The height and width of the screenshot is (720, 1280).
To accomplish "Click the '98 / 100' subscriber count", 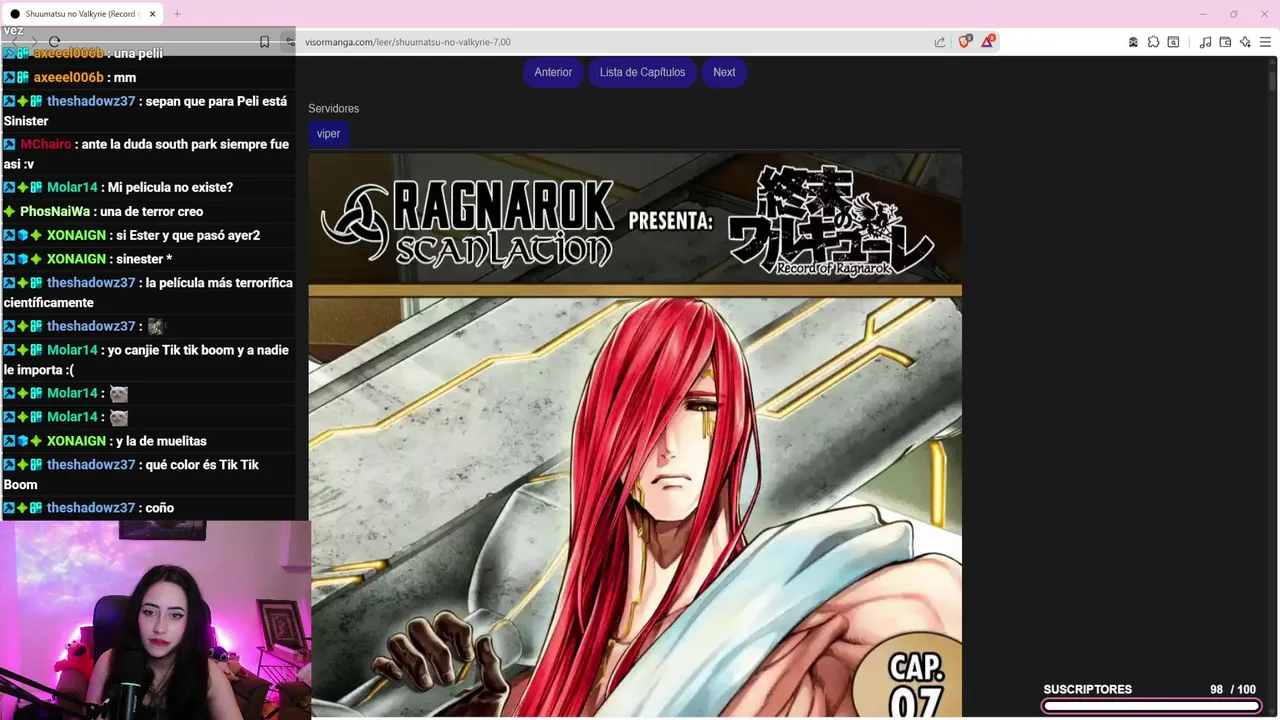I will 1233,689.
